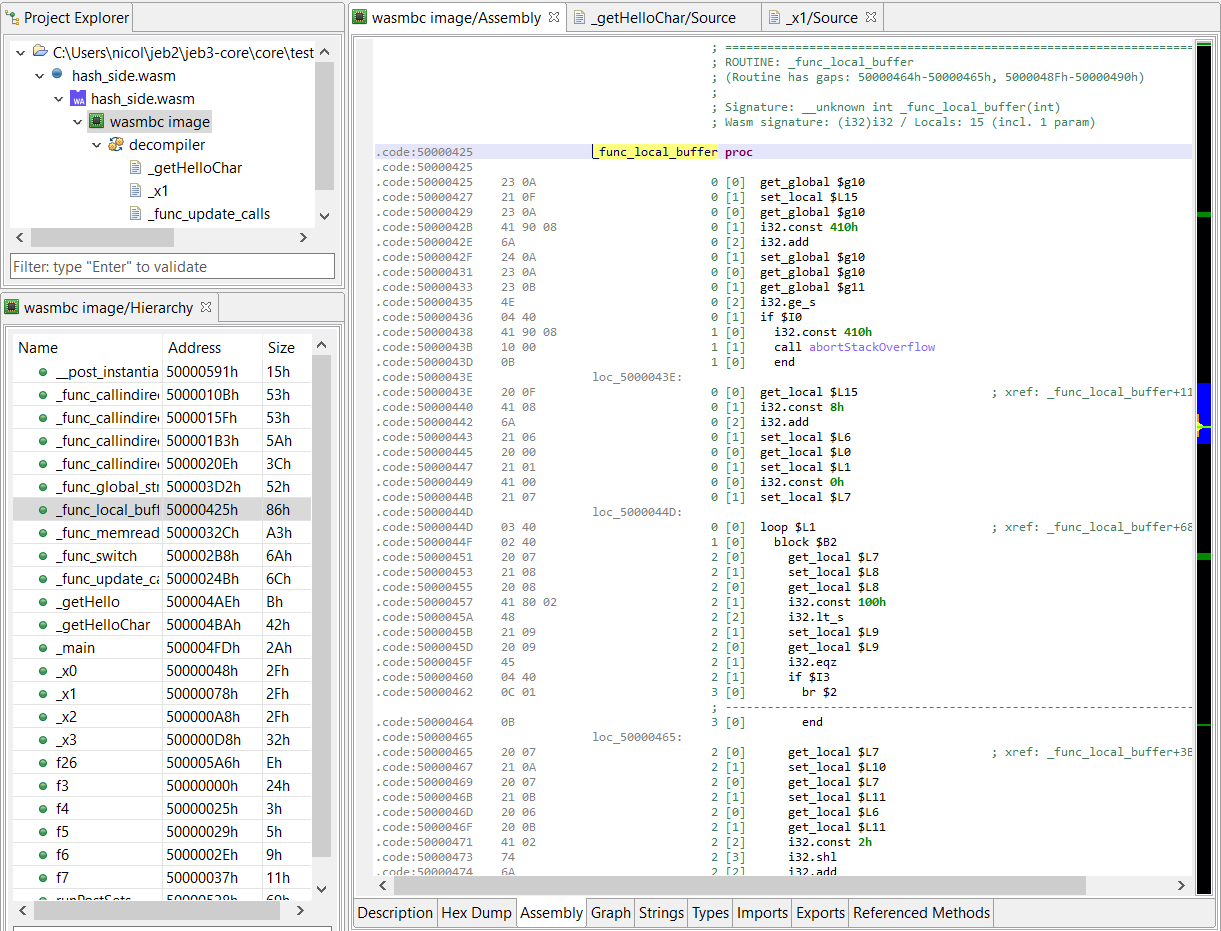
Task: Click the abortStackOverflow call link in assembly
Action: click(872, 347)
